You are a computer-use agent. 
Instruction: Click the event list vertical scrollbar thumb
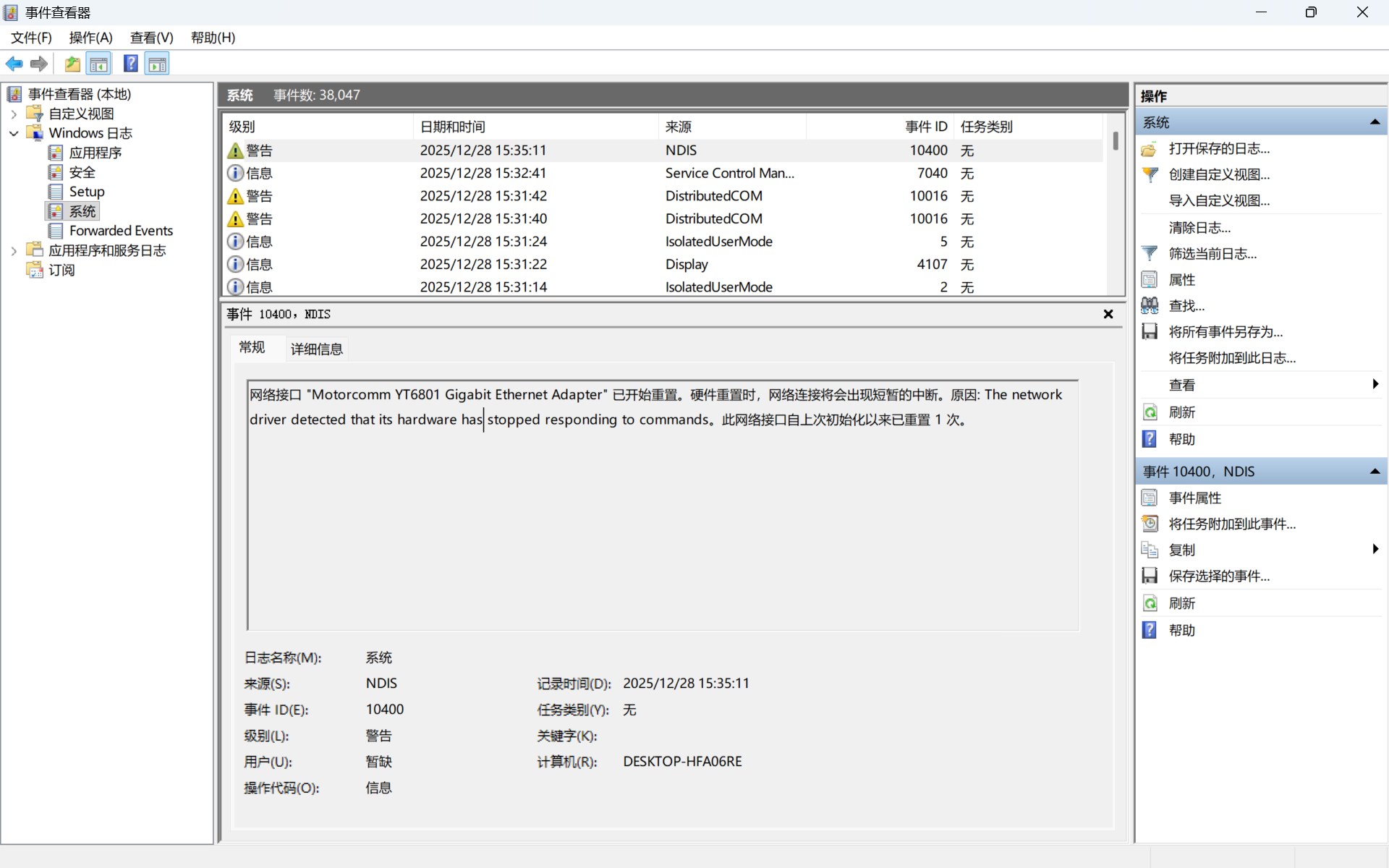[x=1116, y=140]
